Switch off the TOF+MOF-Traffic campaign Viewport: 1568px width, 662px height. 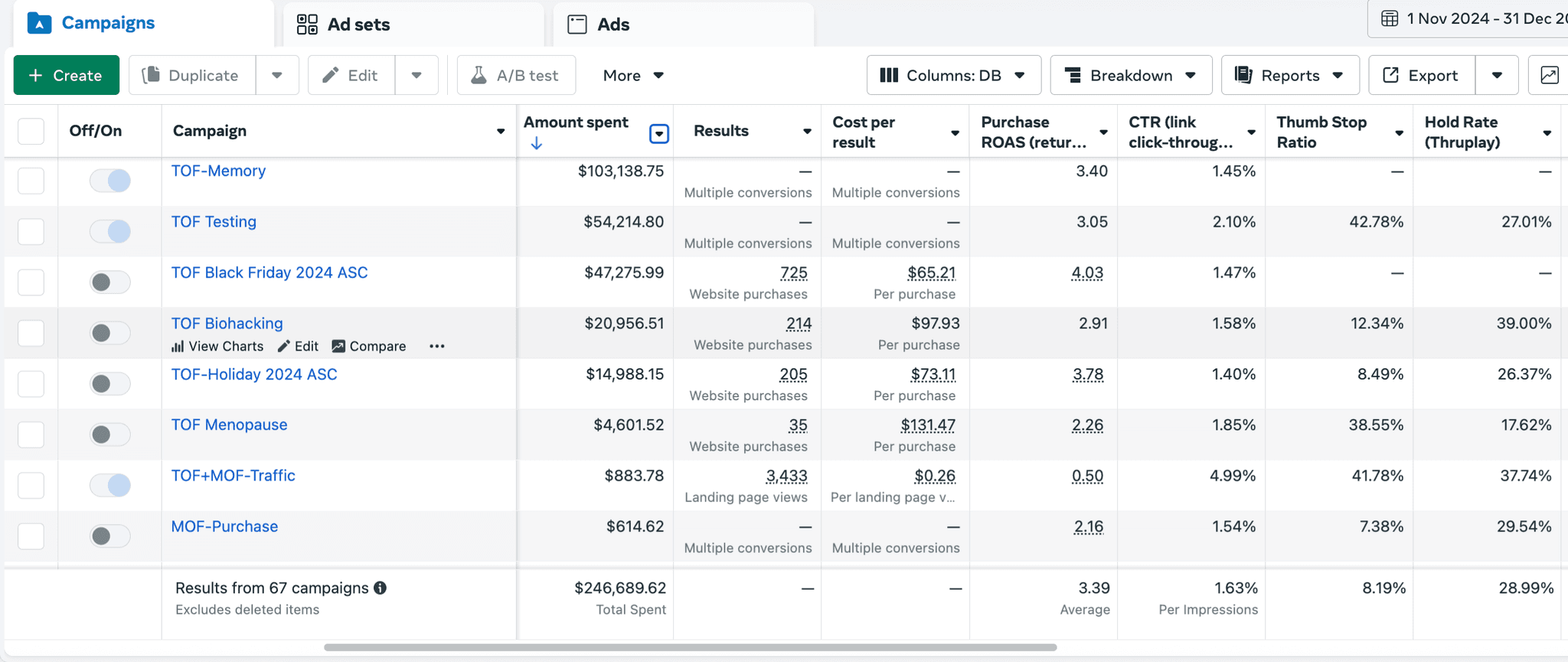point(110,485)
